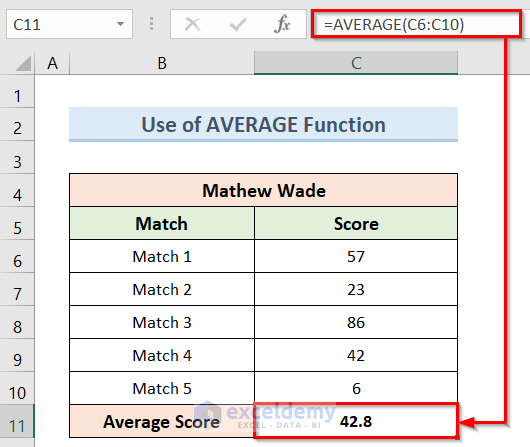530x447 pixels.
Task: Click the 'Use of AVERAGE Function' title cell
Action: tap(263, 124)
